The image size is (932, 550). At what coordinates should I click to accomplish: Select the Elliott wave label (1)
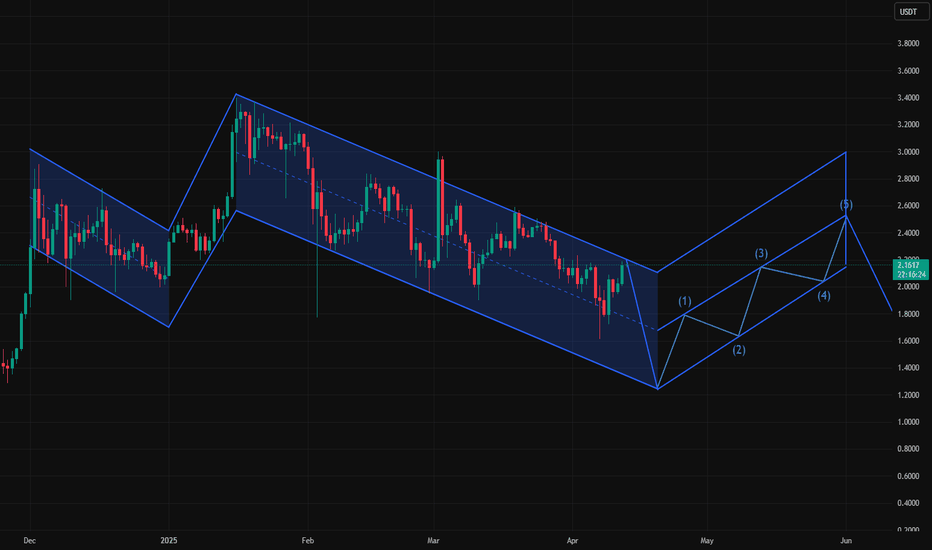(685, 301)
